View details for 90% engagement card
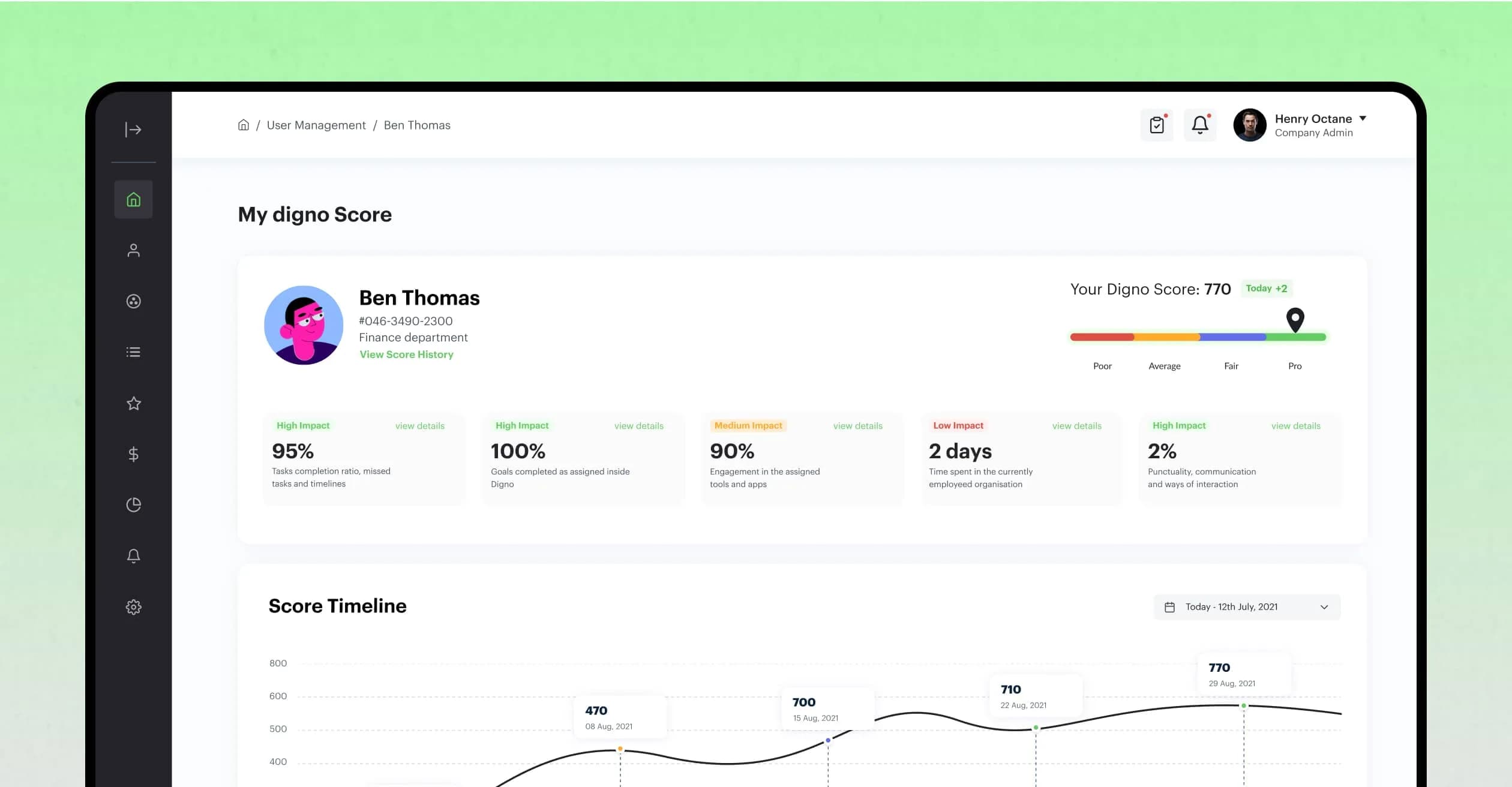The image size is (1512, 787). (x=858, y=426)
